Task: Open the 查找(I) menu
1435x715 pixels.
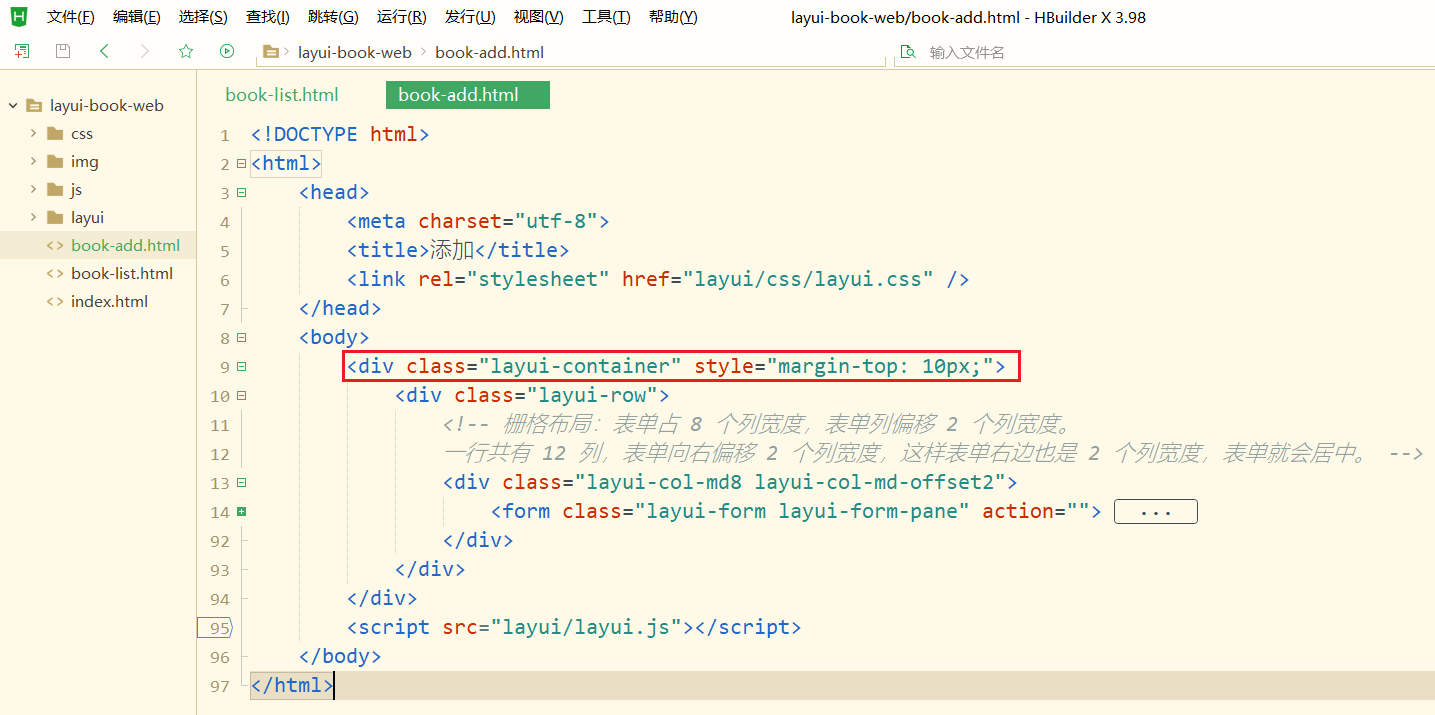Action: (x=267, y=17)
